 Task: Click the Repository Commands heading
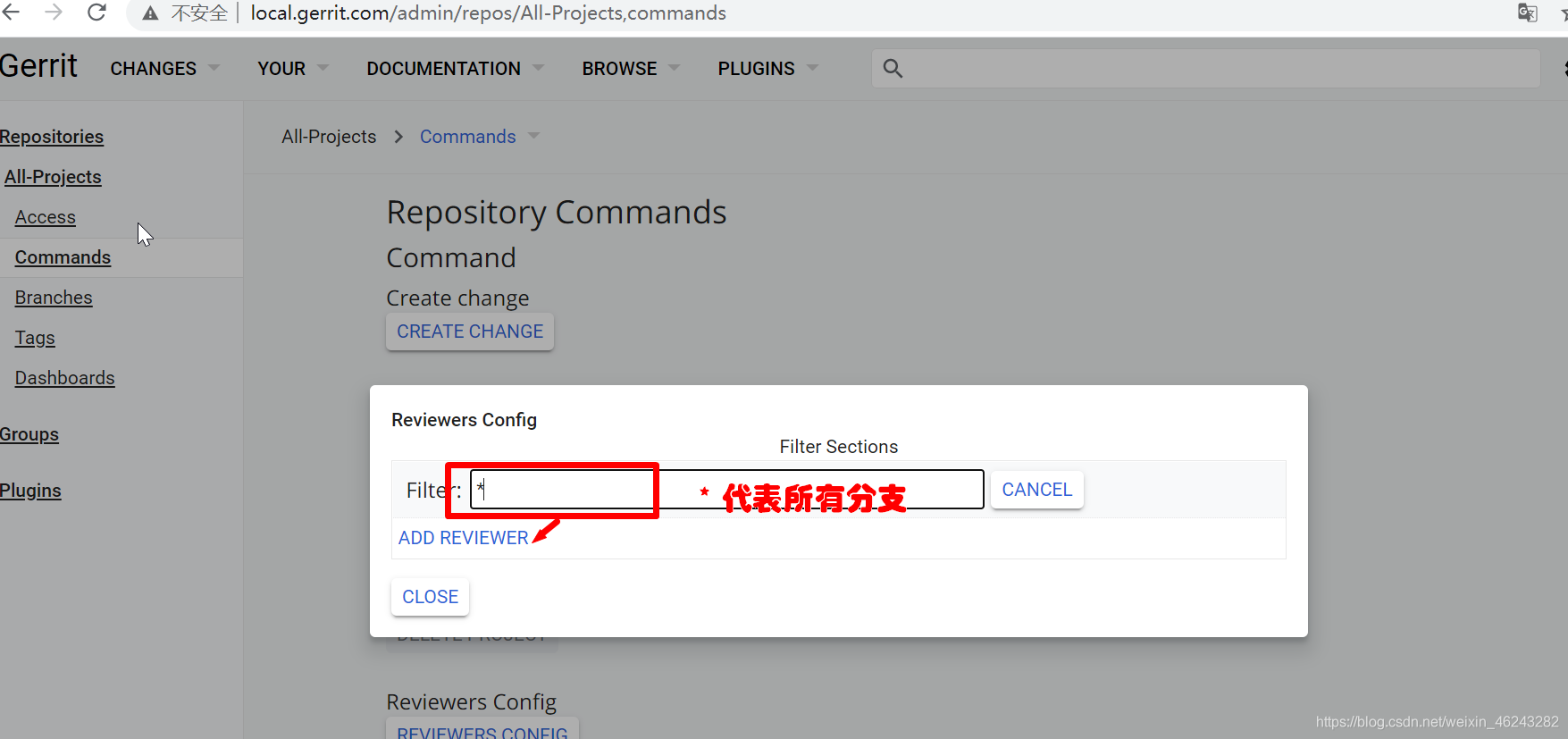click(557, 213)
